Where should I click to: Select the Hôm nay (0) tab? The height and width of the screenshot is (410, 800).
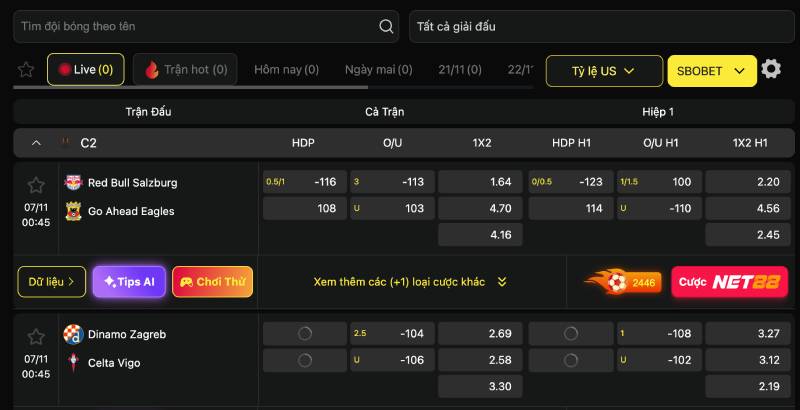286,70
